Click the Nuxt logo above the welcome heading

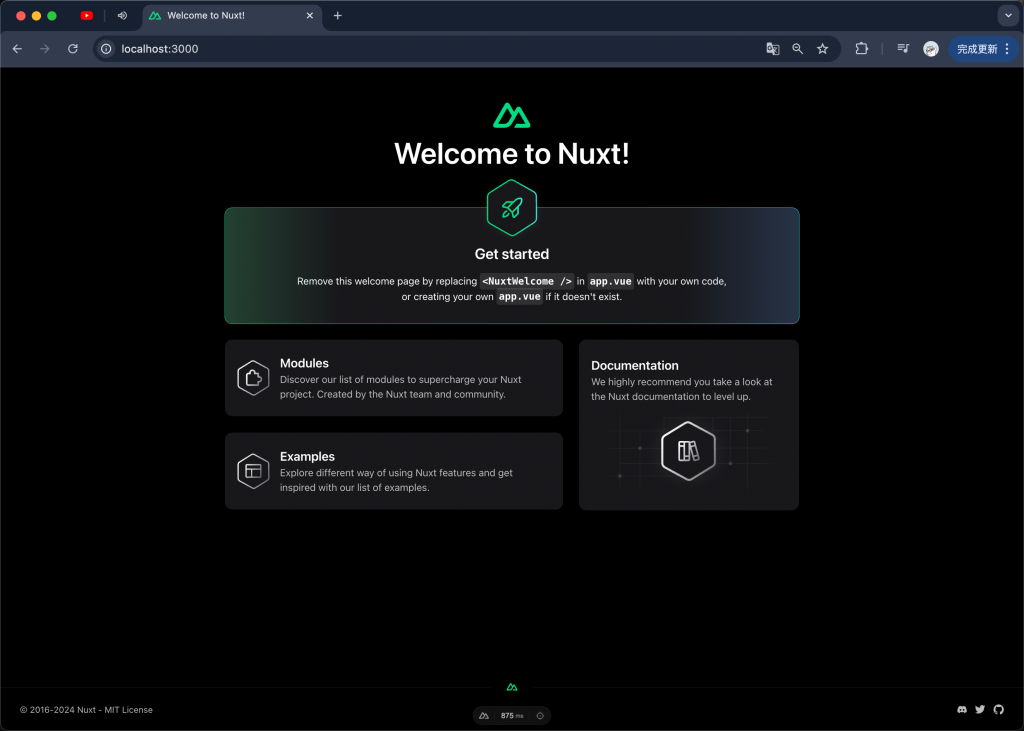[x=511, y=116]
